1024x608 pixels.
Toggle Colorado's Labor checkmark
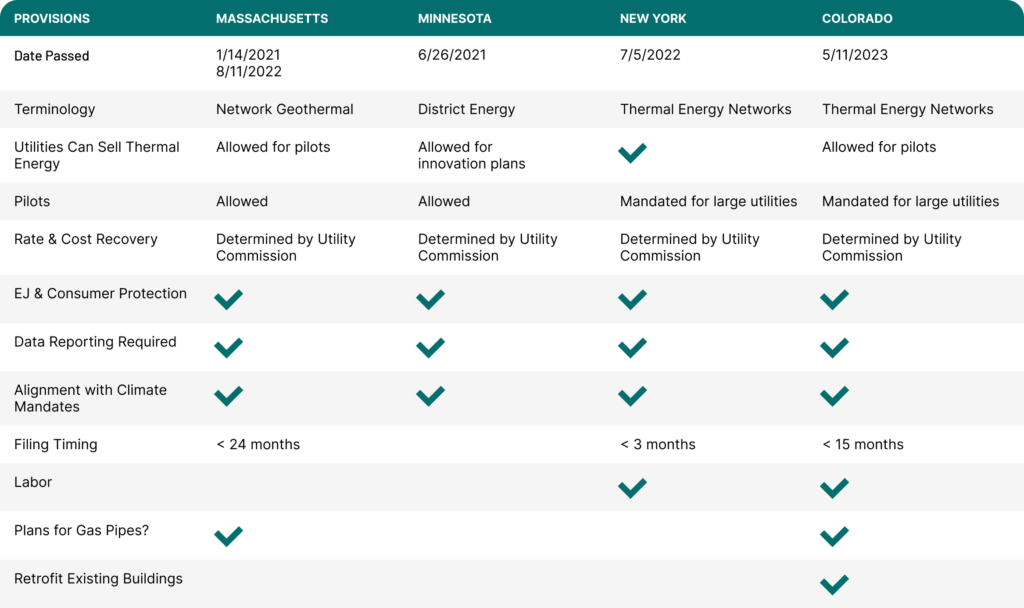834,489
